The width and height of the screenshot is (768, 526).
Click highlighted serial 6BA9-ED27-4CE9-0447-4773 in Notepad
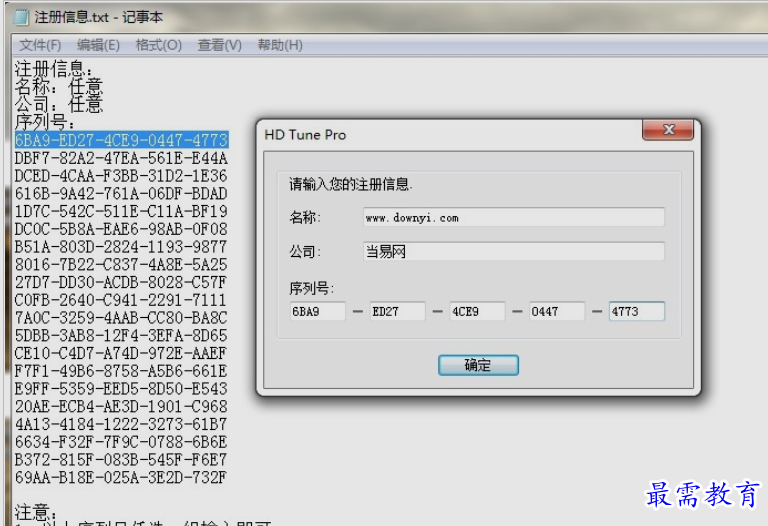point(121,140)
